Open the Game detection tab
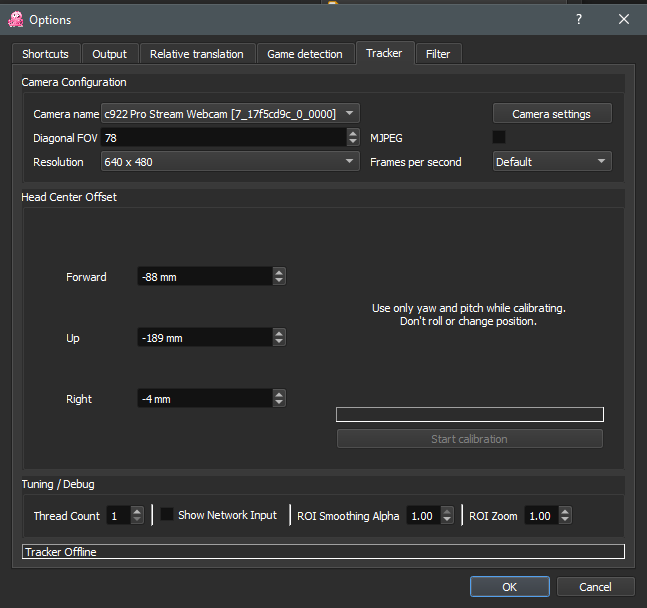 pos(305,54)
